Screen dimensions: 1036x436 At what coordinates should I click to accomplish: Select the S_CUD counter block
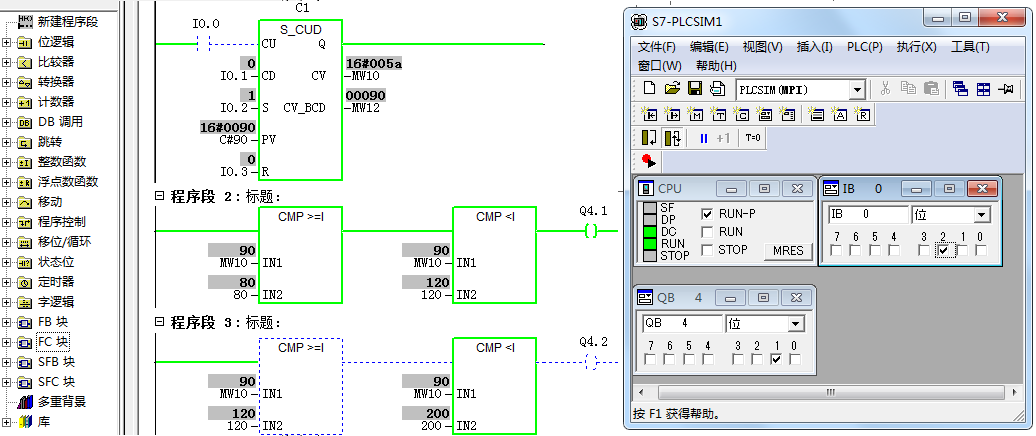[300, 100]
